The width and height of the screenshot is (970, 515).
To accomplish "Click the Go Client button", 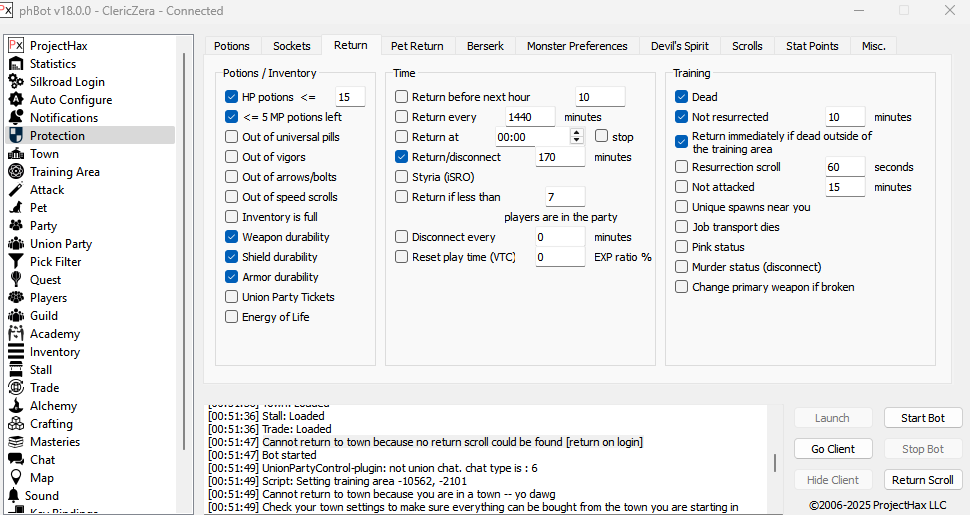I will tap(832, 449).
